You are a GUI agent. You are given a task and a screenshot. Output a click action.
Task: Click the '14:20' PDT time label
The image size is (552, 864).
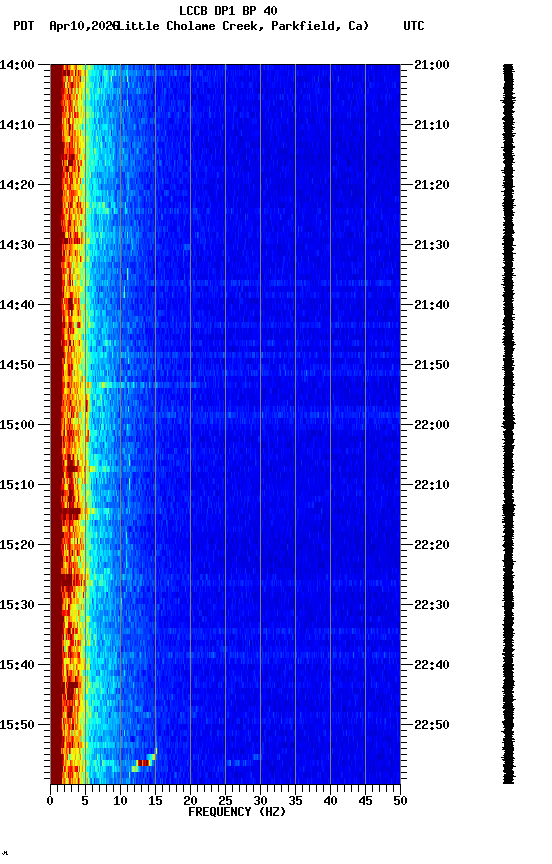[17, 185]
